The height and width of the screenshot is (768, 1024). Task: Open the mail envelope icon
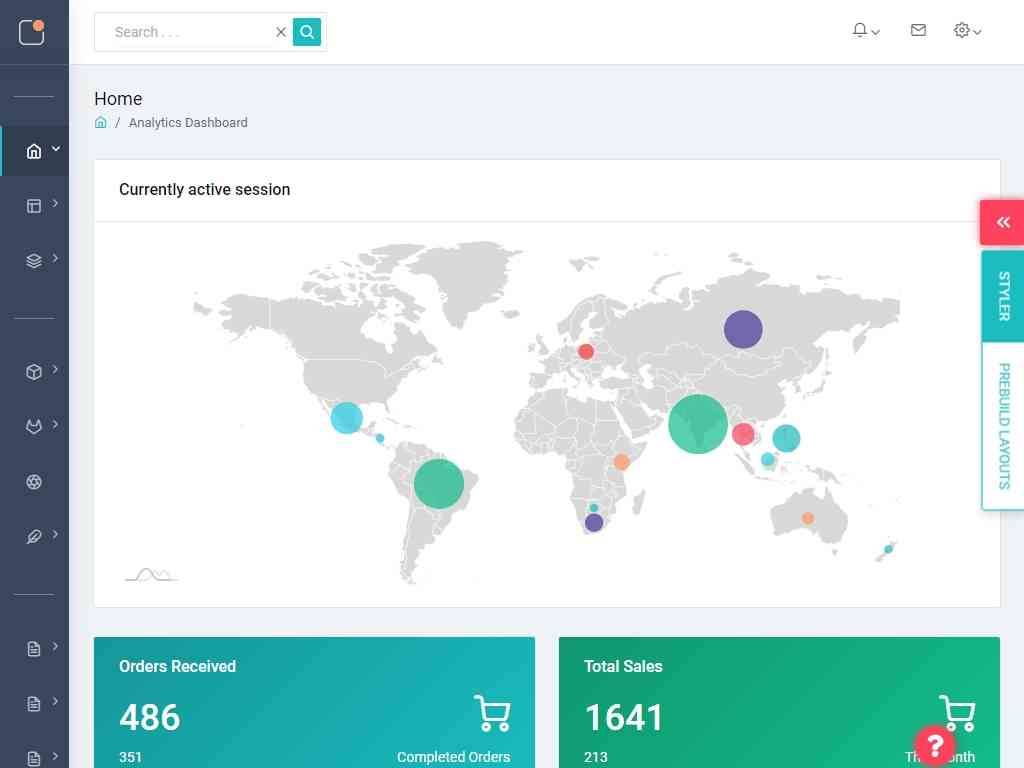coord(918,31)
